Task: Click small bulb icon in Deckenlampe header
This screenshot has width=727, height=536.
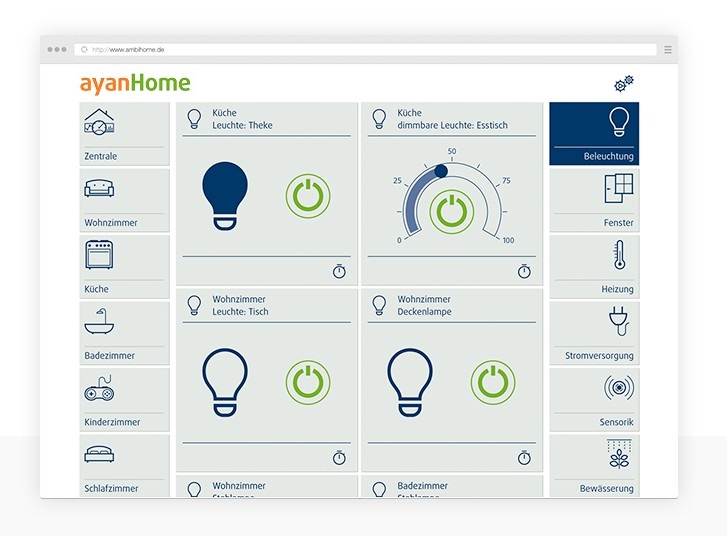Action: 379,306
